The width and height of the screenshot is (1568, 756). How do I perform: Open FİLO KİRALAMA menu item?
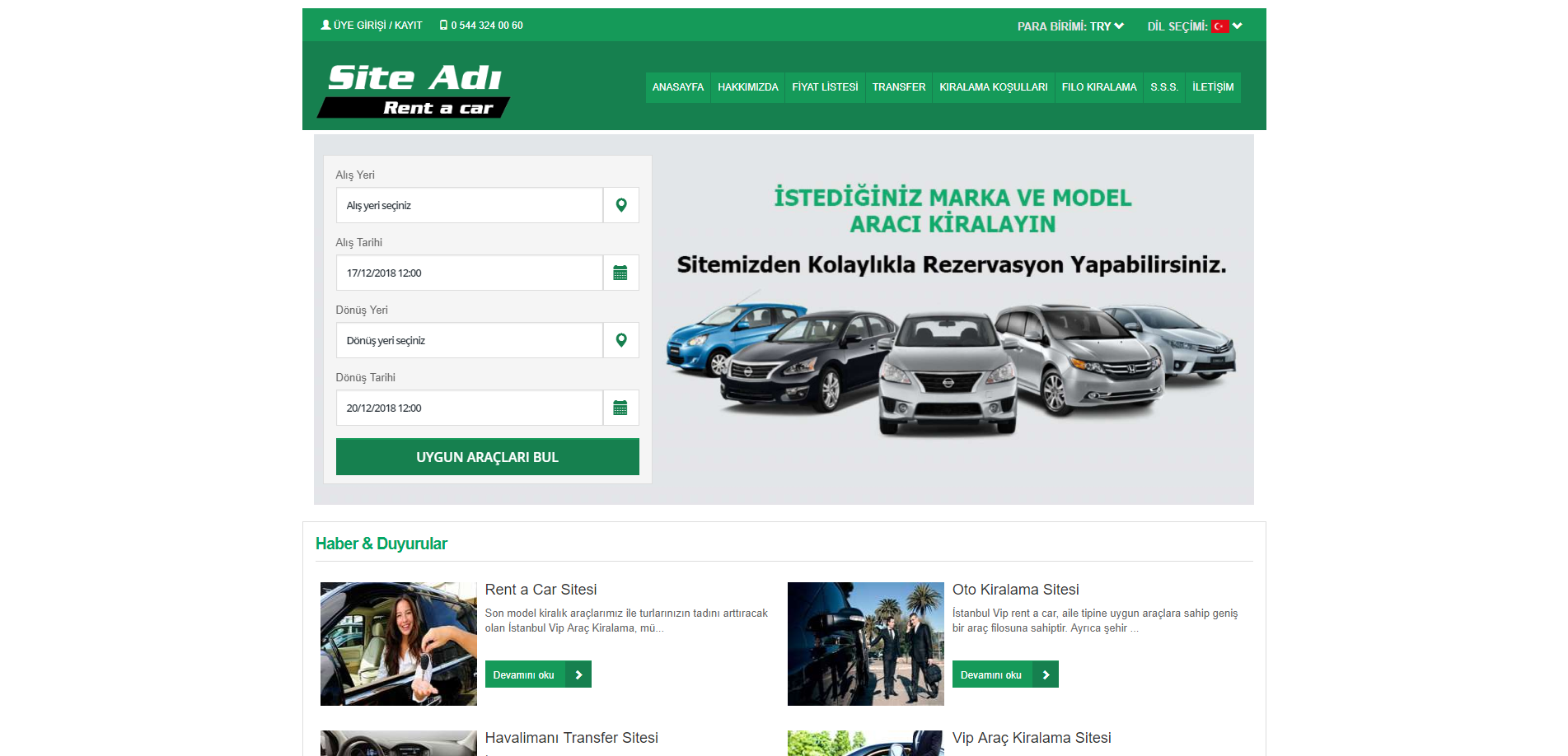pyautogui.click(x=1099, y=87)
